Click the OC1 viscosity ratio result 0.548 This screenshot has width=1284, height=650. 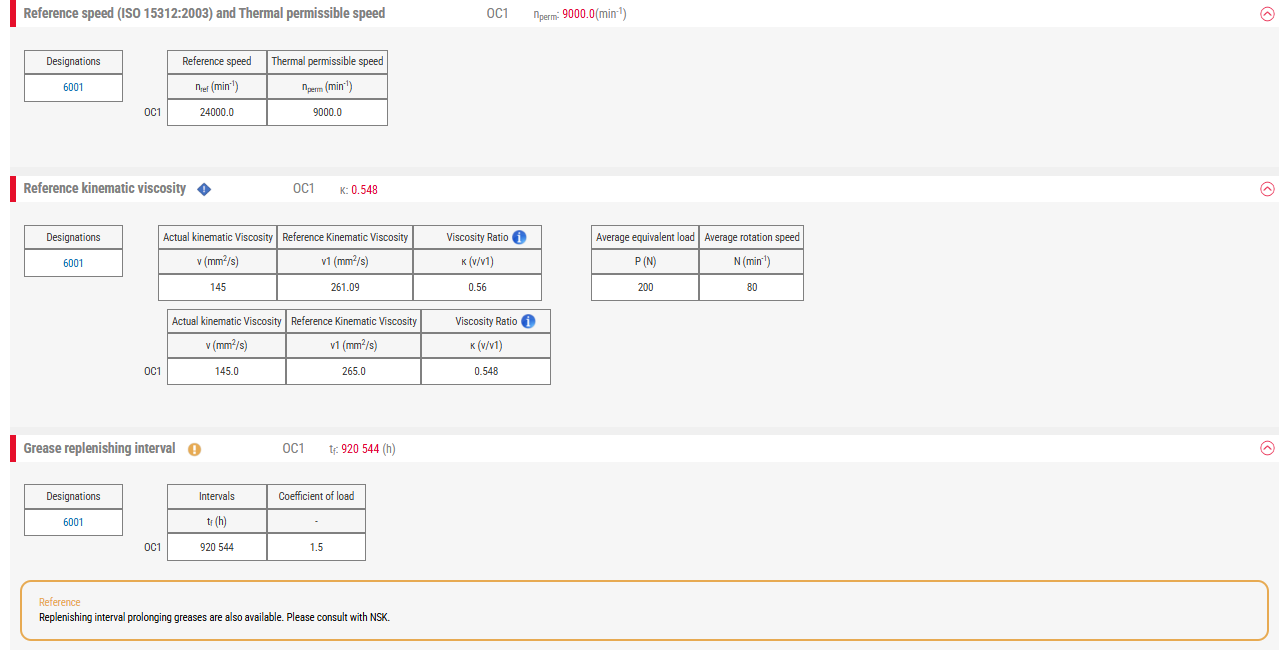(x=485, y=371)
